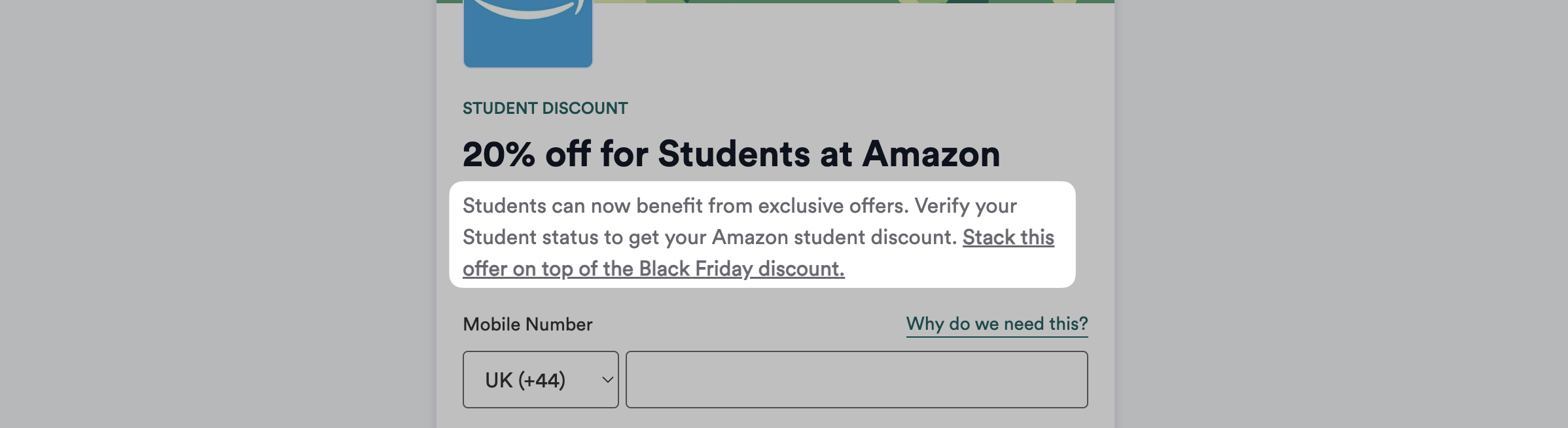The height and width of the screenshot is (428, 1568).
Task: Click 'Verify your' text in the description
Action: click(x=966, y=206)
